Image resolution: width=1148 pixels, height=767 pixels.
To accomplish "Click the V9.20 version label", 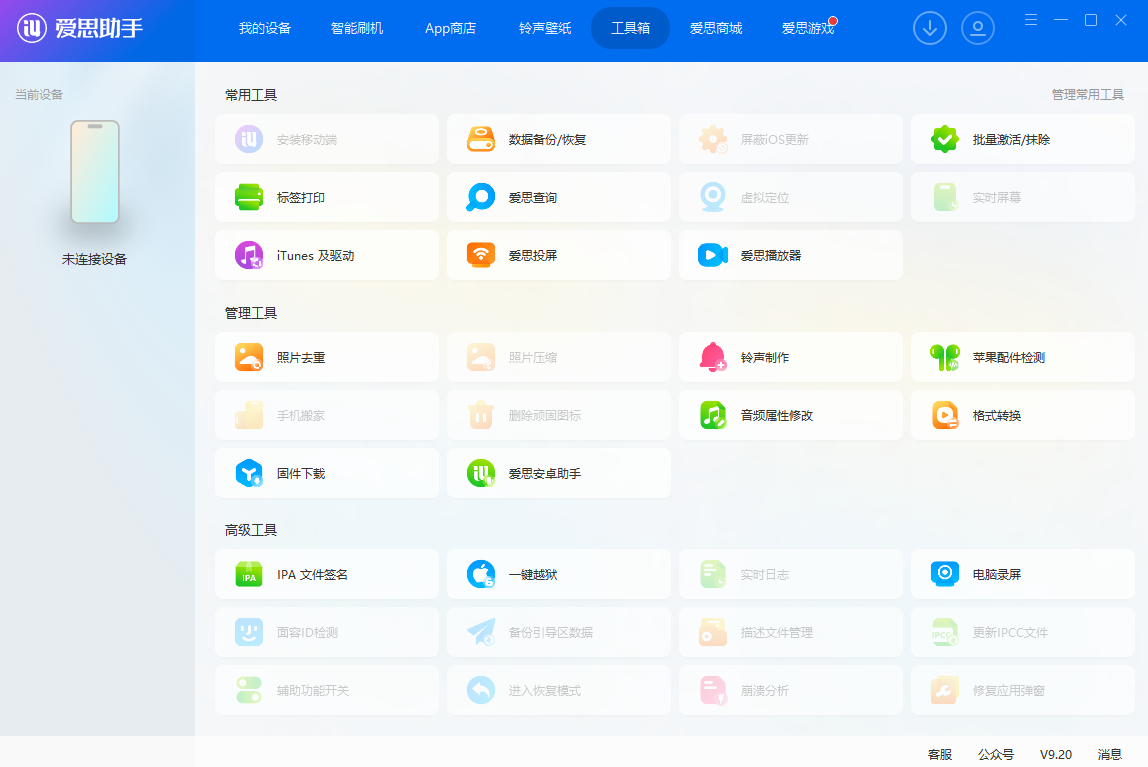I will coord(1056,755).
